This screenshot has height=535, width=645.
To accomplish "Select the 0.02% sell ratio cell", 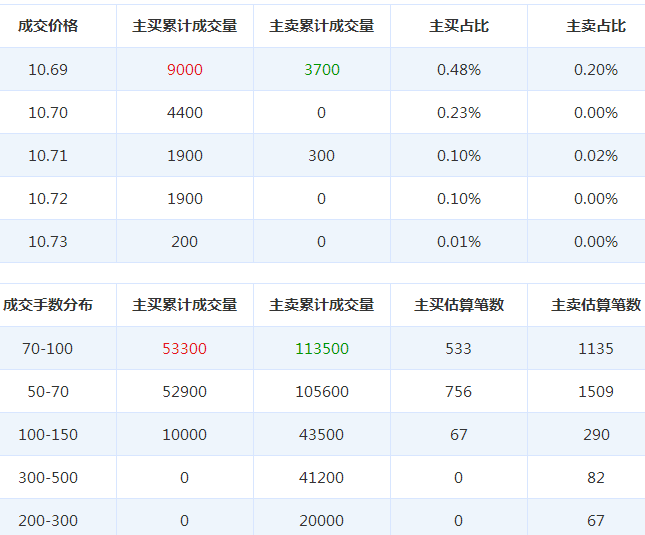I will point(596,156).
